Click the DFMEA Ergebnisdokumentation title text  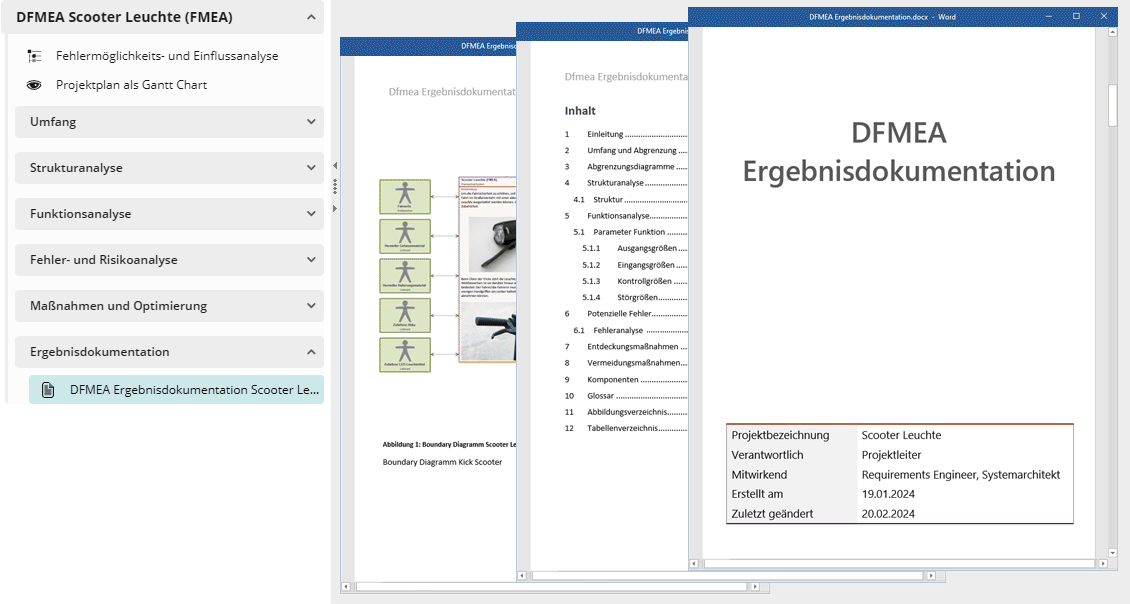899,152
